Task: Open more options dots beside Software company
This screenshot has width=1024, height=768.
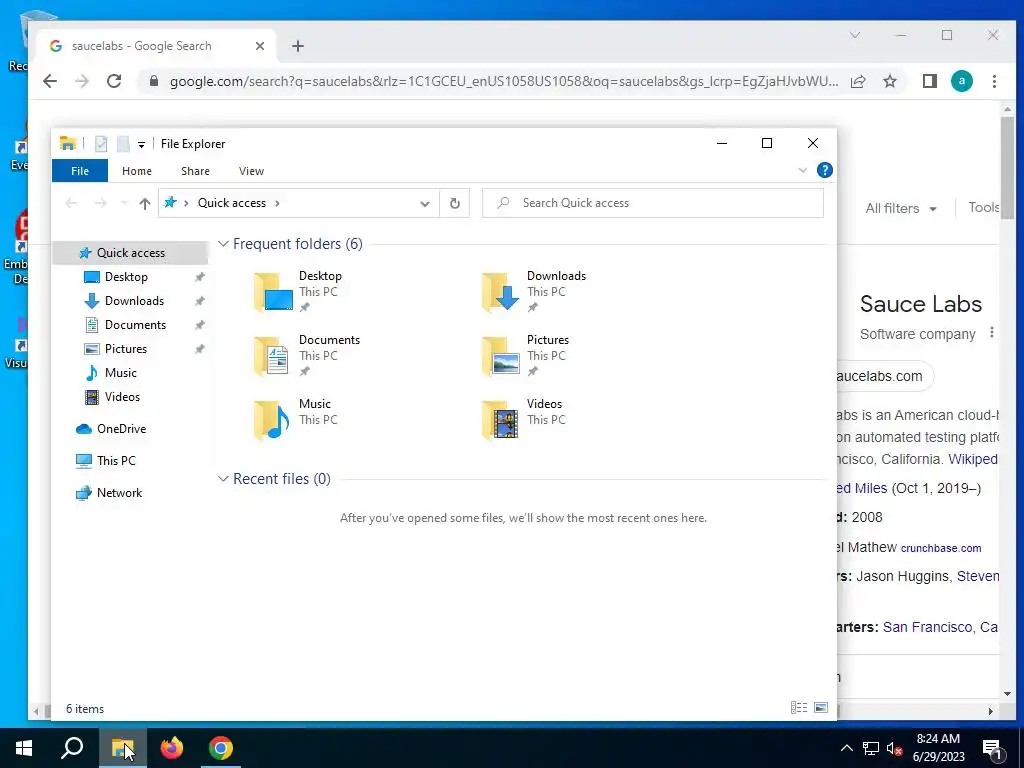Action: click(991, 332)
